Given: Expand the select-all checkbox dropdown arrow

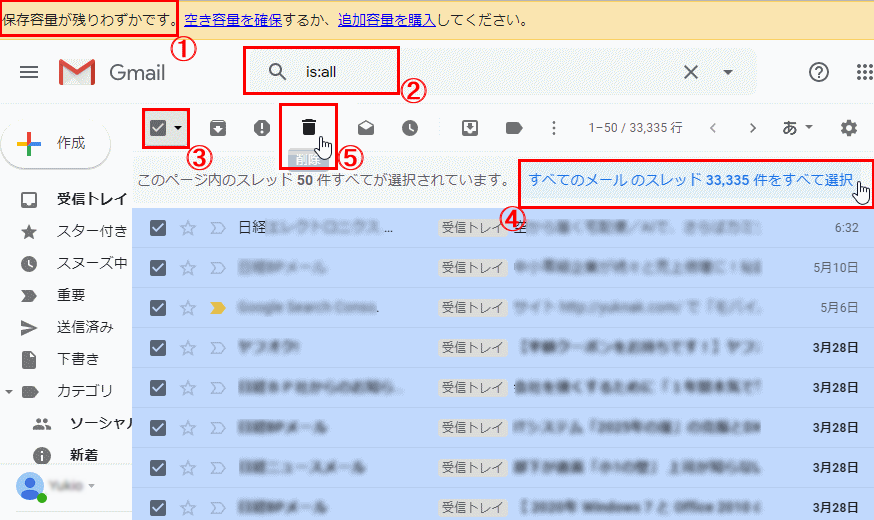Looking at the screenshot, I should [x=177, y=128].
